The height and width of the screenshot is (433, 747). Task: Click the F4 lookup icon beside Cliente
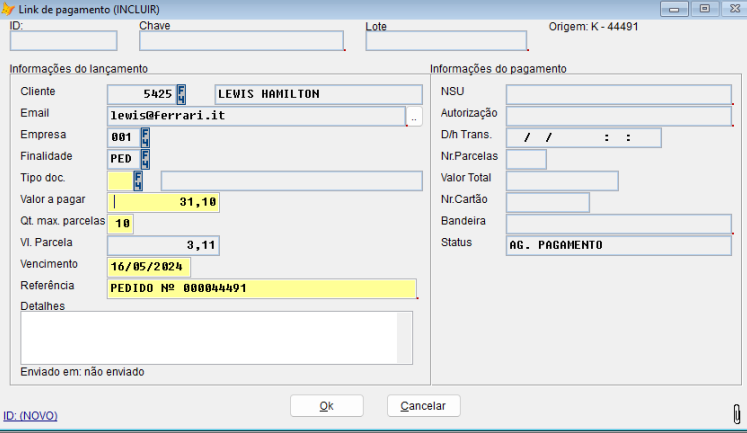(181, 94)
